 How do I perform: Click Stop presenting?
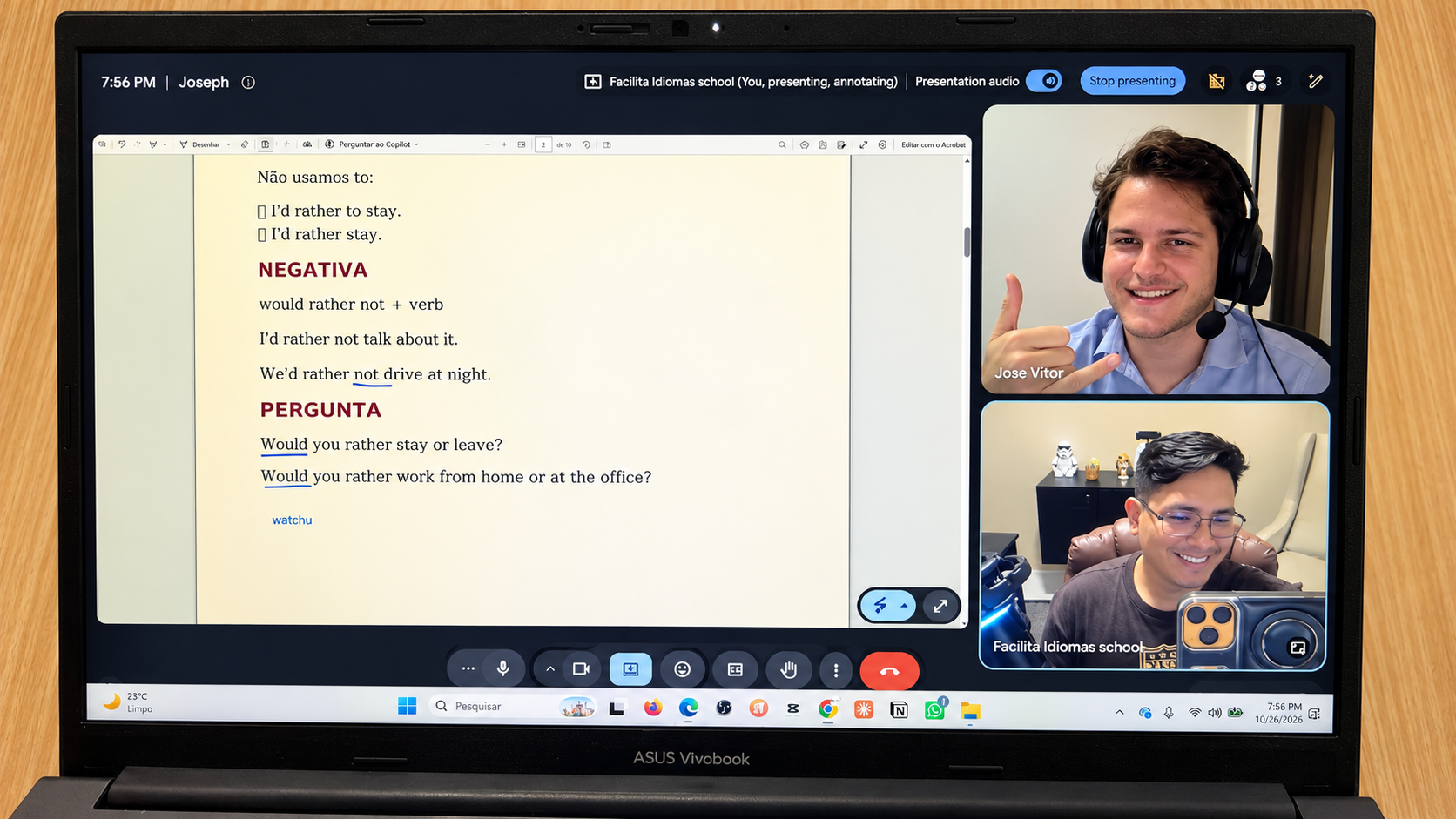point(1132,81)
